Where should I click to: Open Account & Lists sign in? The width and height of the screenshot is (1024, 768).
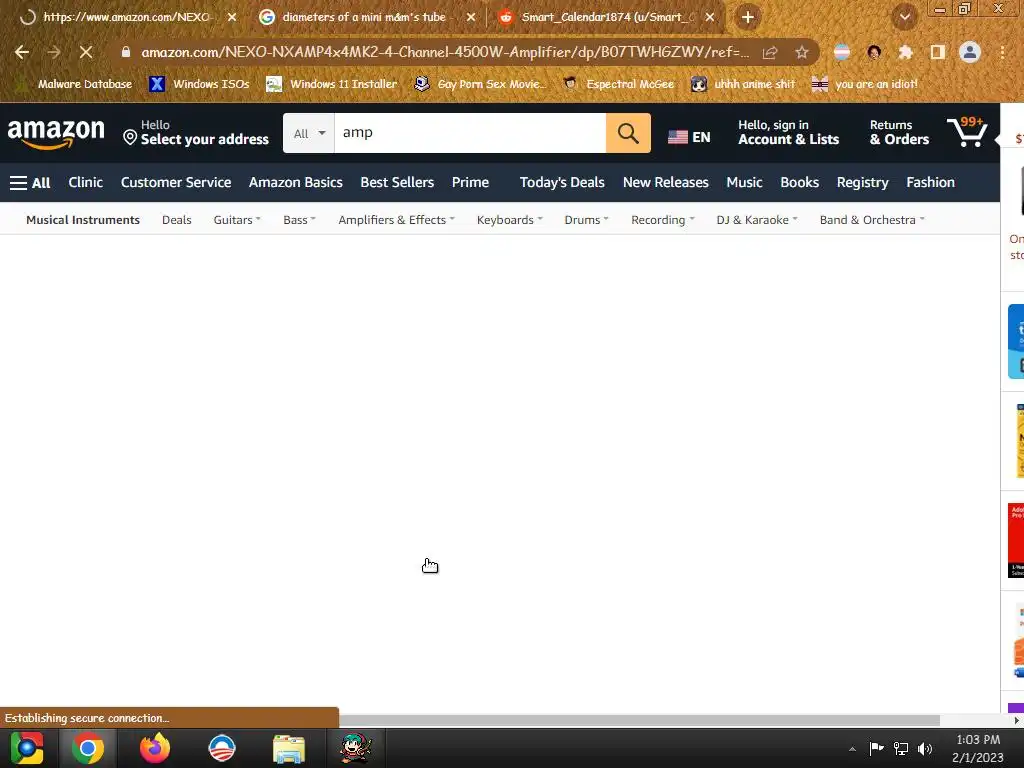(x=788, y=133)
